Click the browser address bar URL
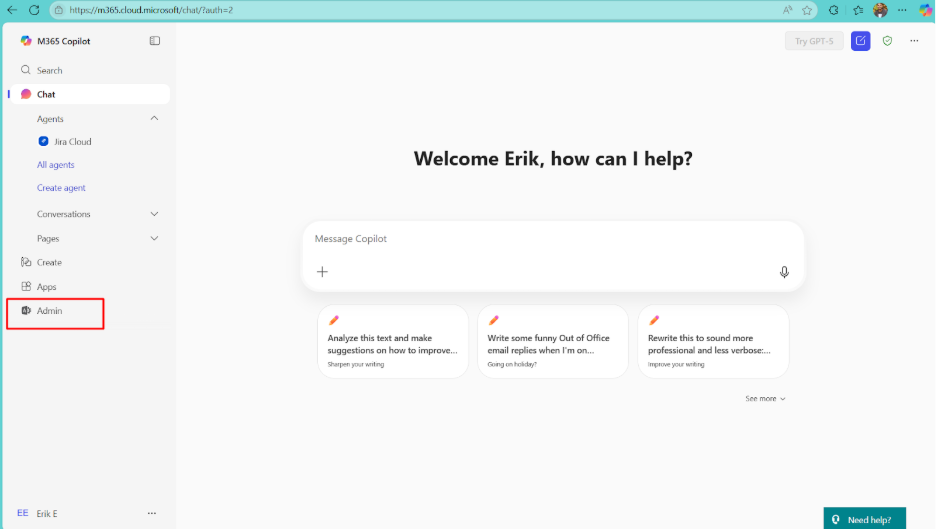The width and height of the screenshot is (936, 529). [151, 10]
